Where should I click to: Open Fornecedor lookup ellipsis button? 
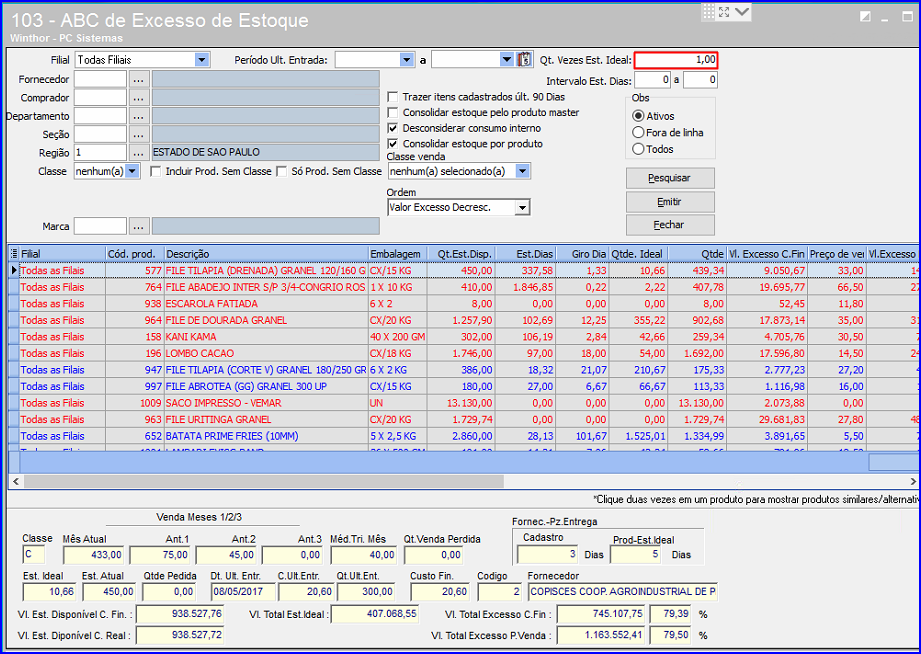click(x=138, y=79)
